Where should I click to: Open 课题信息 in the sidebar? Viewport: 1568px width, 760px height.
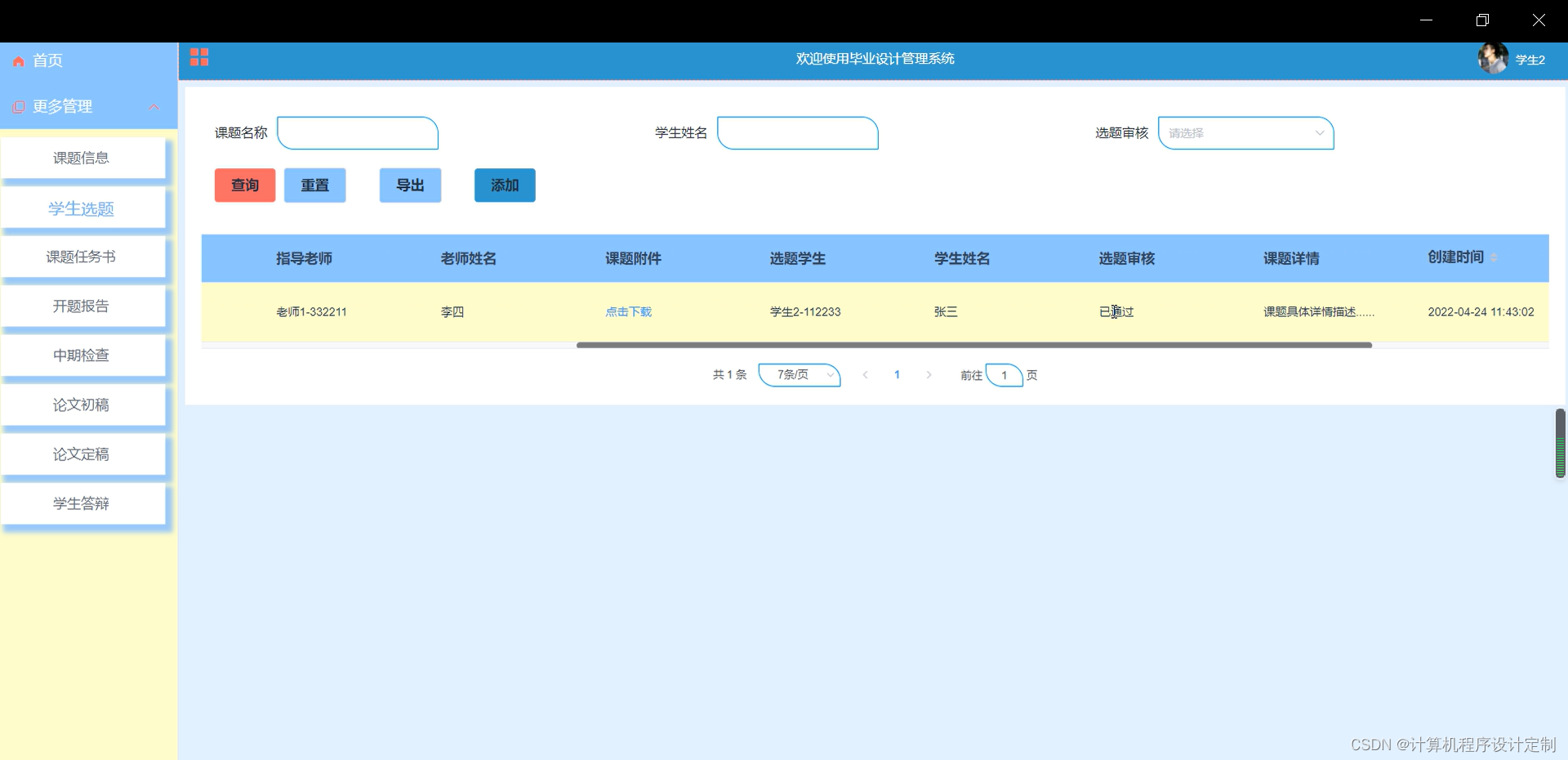[82, 158]
